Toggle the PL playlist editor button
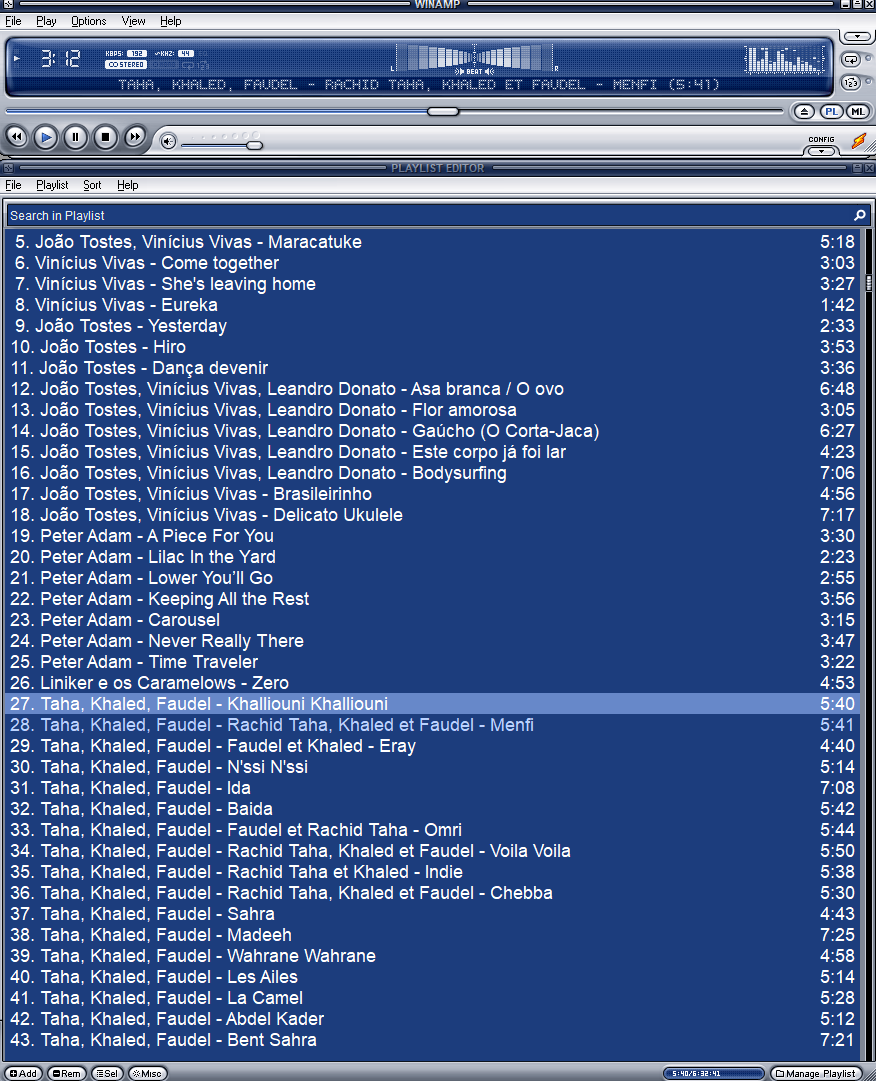 (x=832, y=112)
